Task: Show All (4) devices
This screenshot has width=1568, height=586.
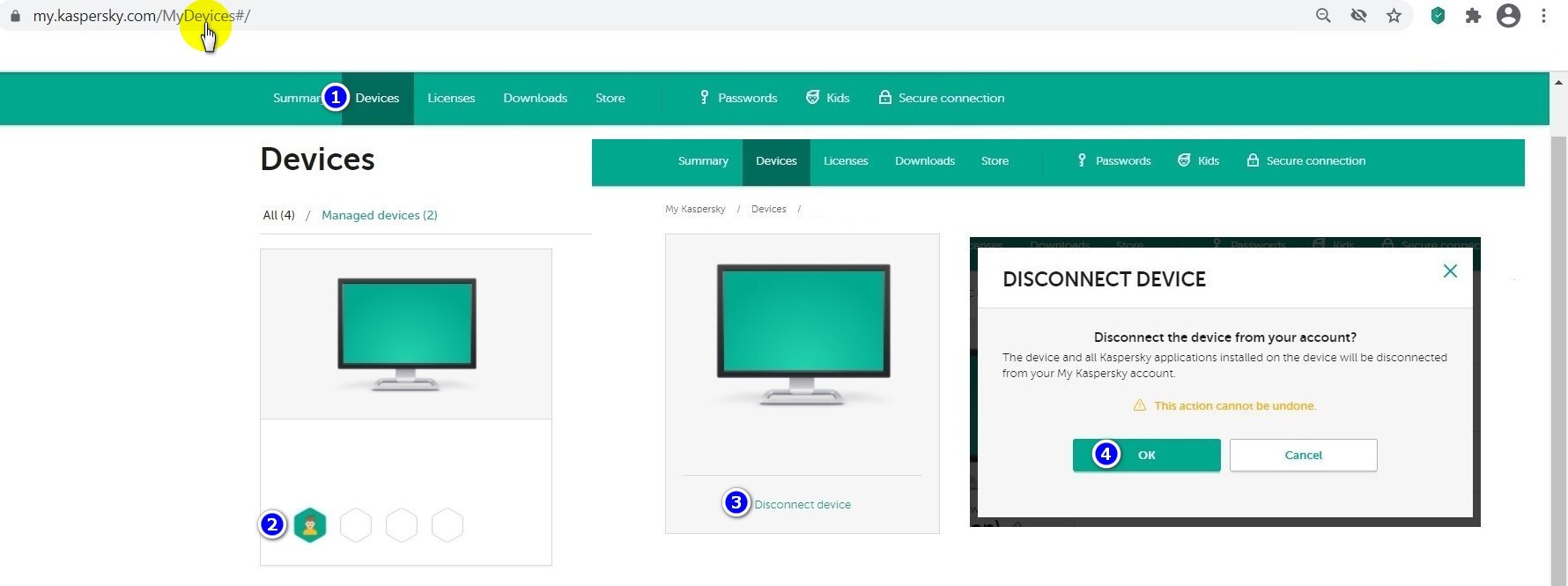Action: tap(278, 215)
